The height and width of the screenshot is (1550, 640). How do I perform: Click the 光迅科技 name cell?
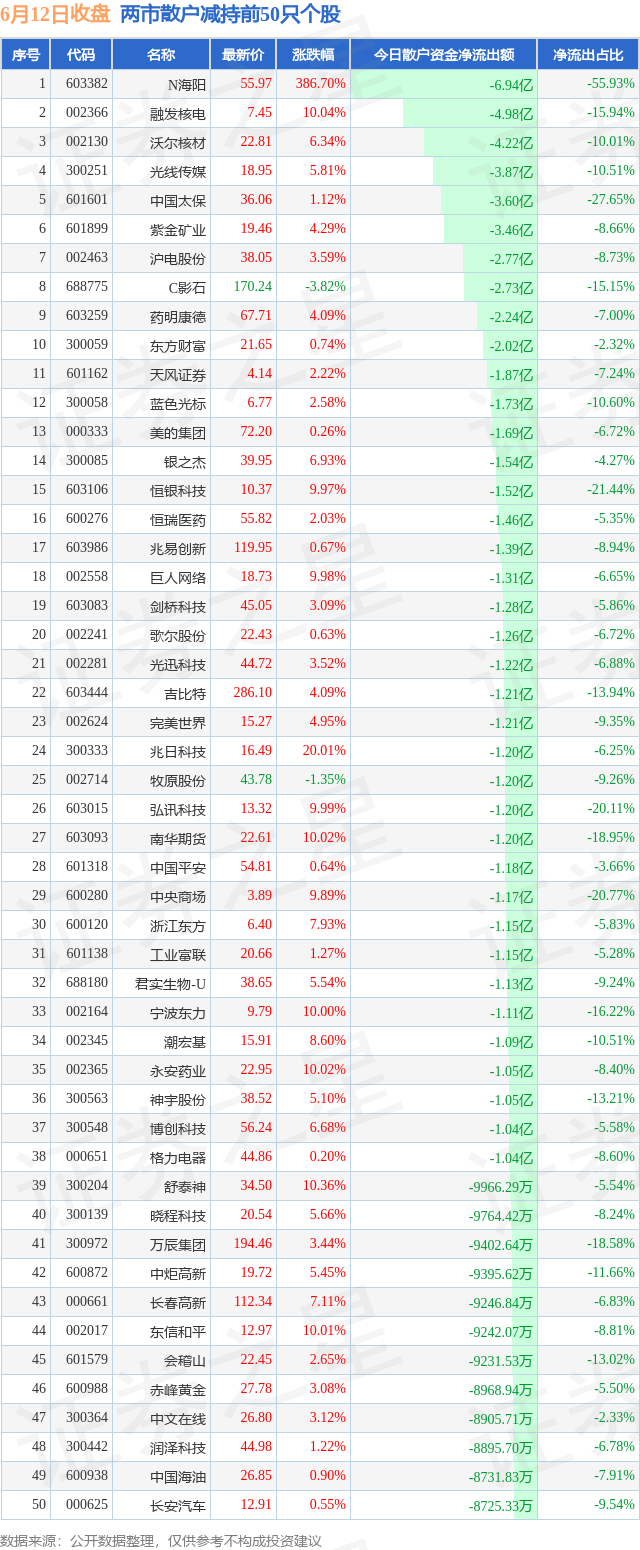pyautogui.click(x=161, y=664)
